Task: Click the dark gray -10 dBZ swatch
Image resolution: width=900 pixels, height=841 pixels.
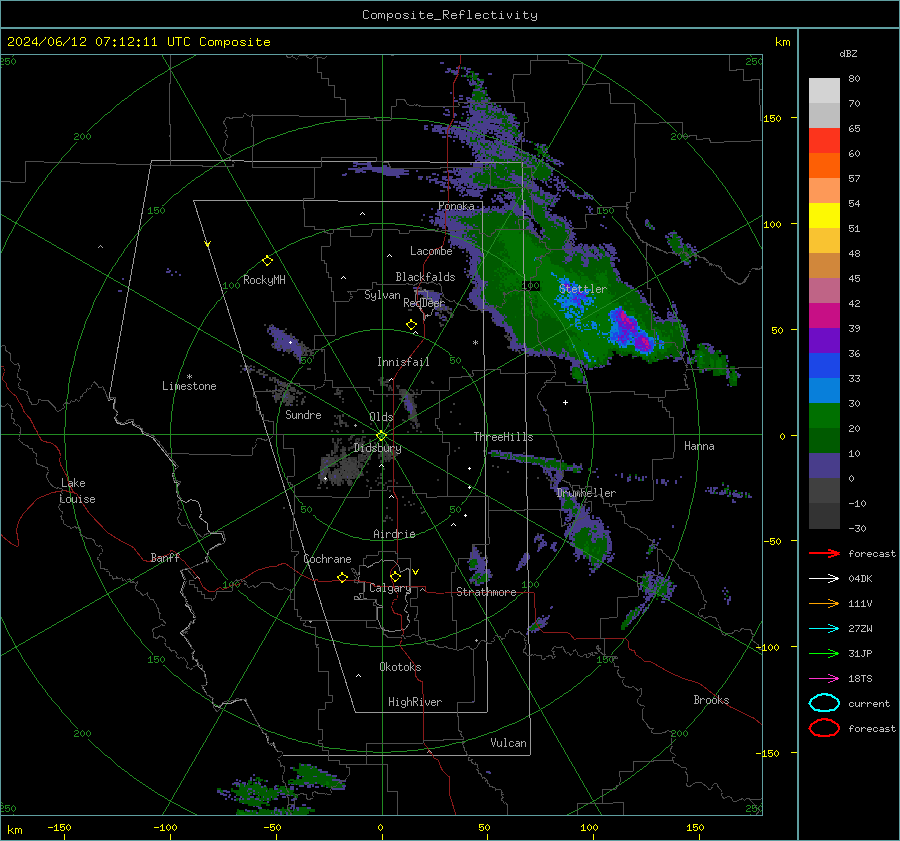Action: [824, 515]
